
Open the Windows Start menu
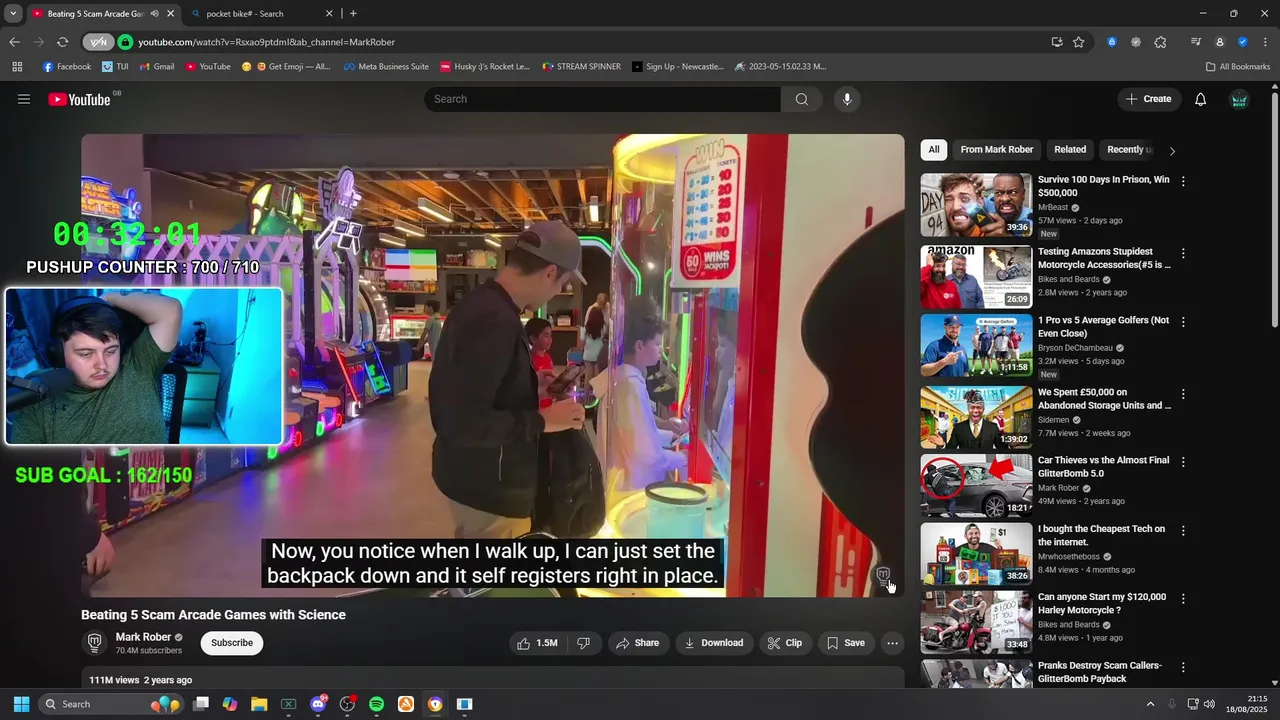pyautogui.click(x=21, y=704)
